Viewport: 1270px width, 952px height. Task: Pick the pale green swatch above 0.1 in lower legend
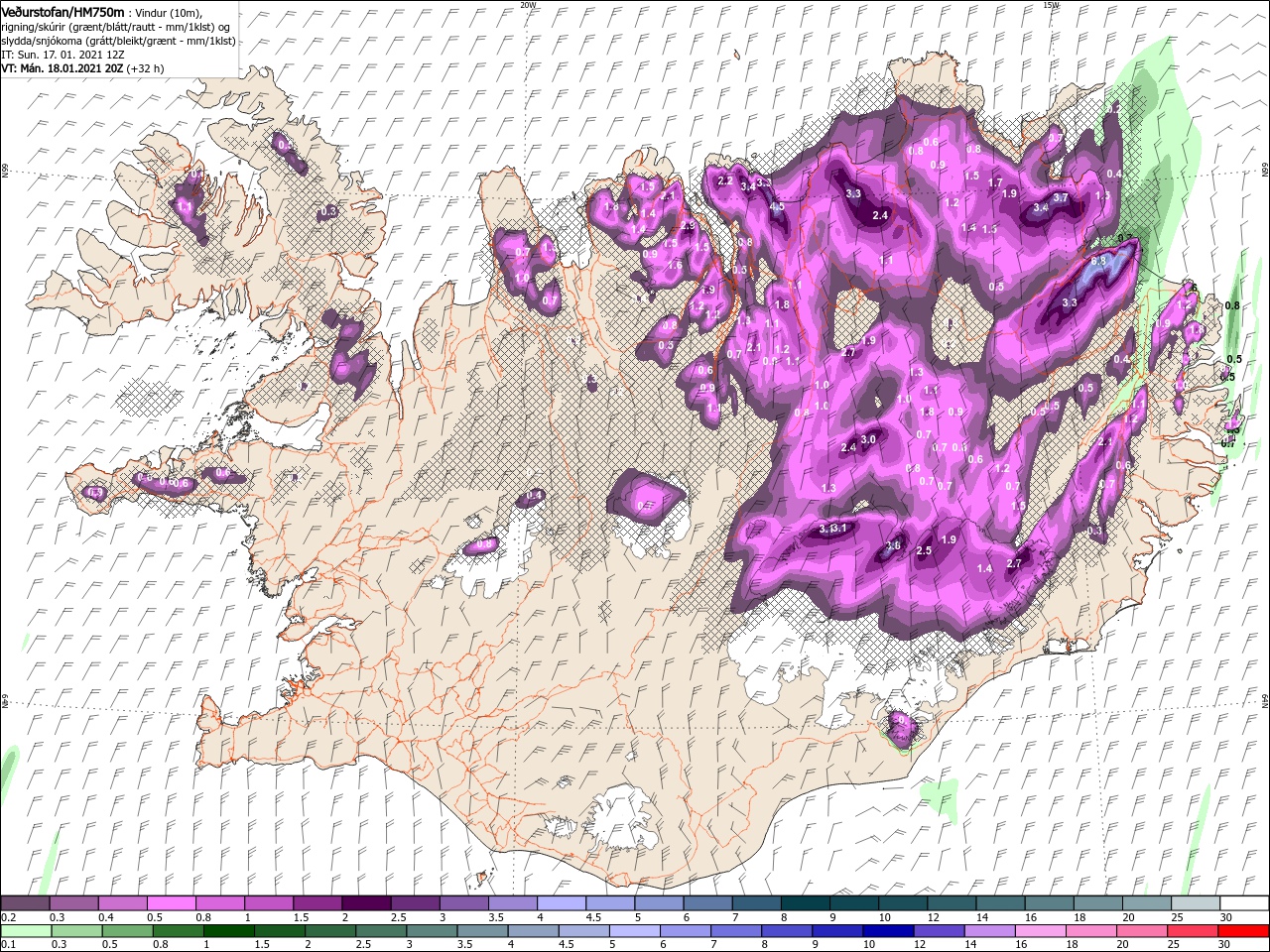(x=26, y=930)
